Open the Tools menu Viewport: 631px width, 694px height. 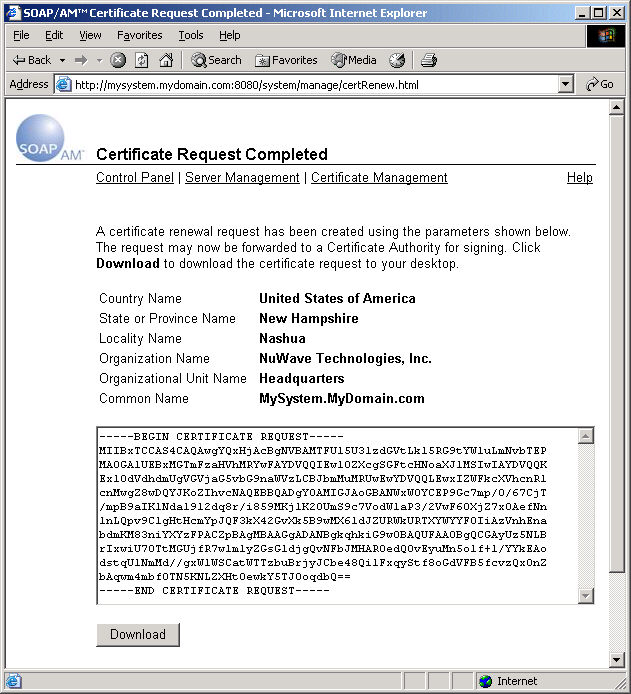tap(190, 35)
